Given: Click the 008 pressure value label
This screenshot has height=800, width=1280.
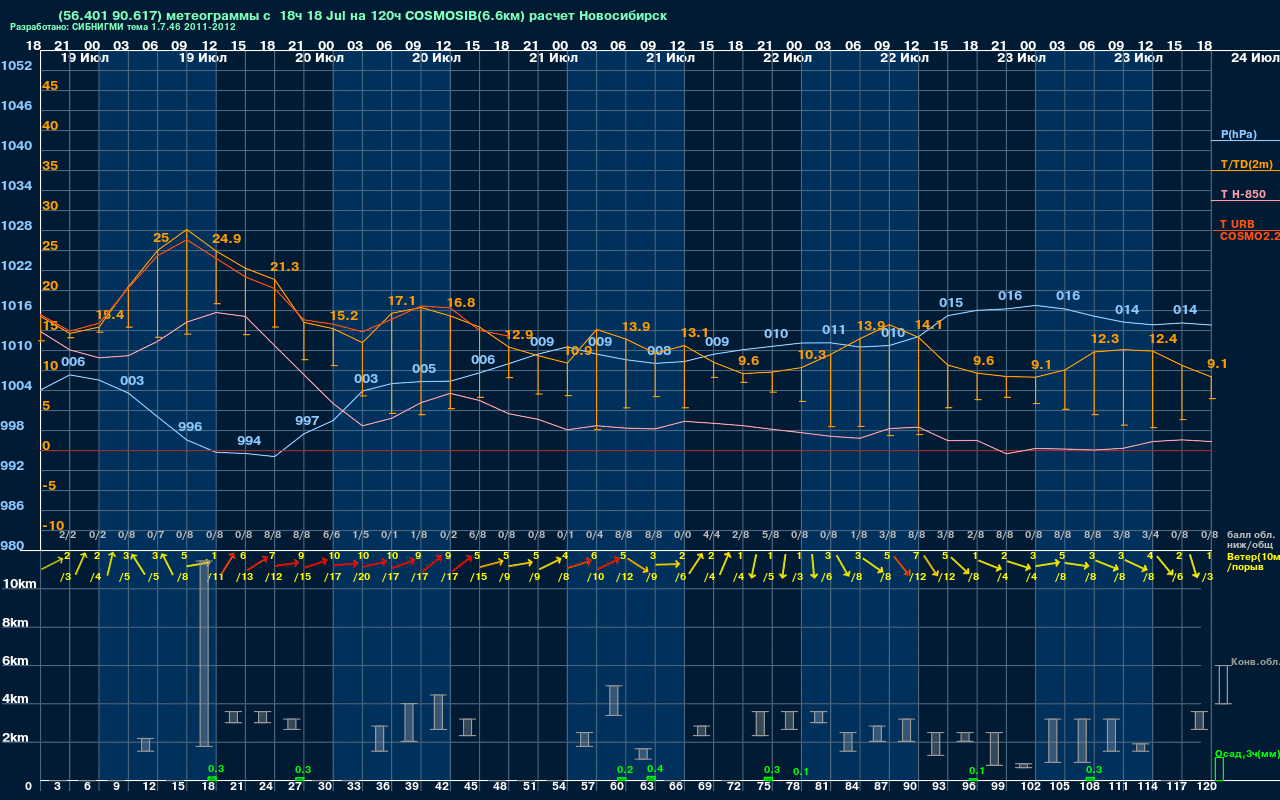Looking at the screenshot, I should tap(659, 351).
